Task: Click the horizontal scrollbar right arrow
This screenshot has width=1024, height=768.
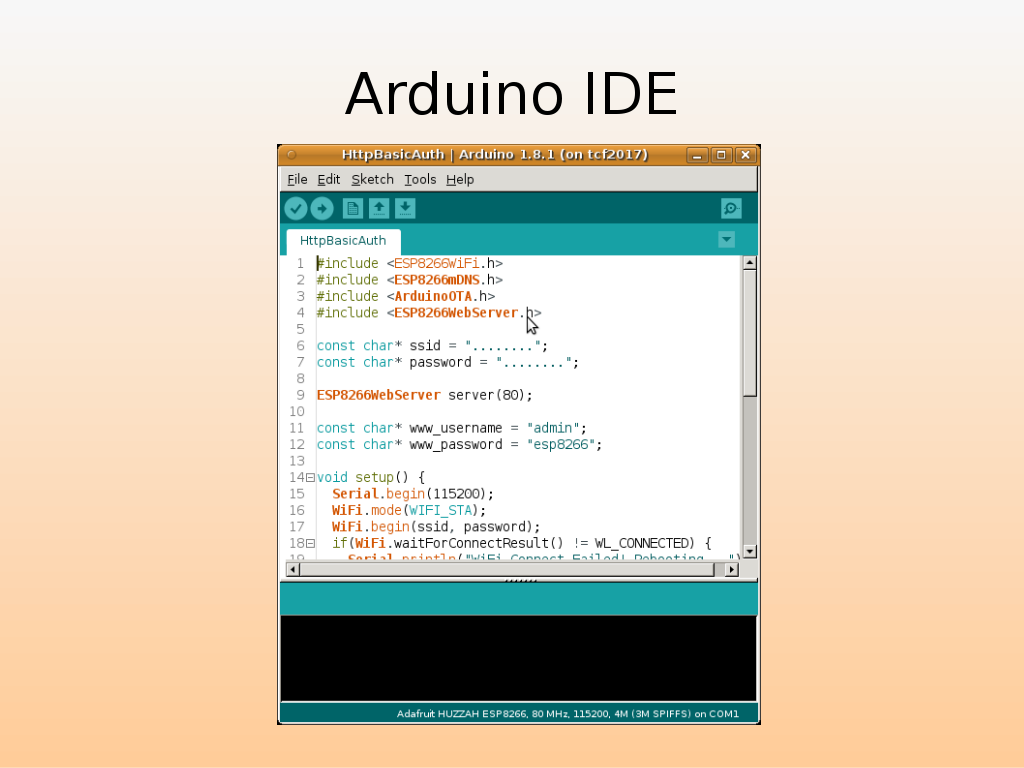Action: pos(731,569)
